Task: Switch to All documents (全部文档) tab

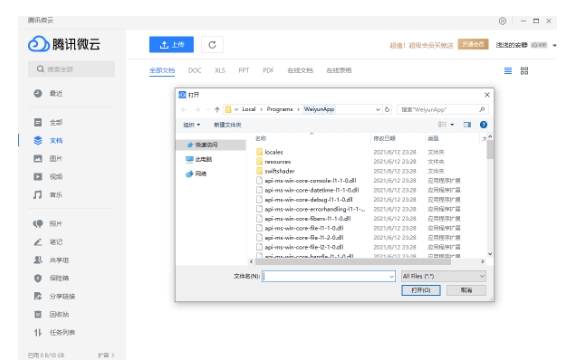Action: (162, 70)
